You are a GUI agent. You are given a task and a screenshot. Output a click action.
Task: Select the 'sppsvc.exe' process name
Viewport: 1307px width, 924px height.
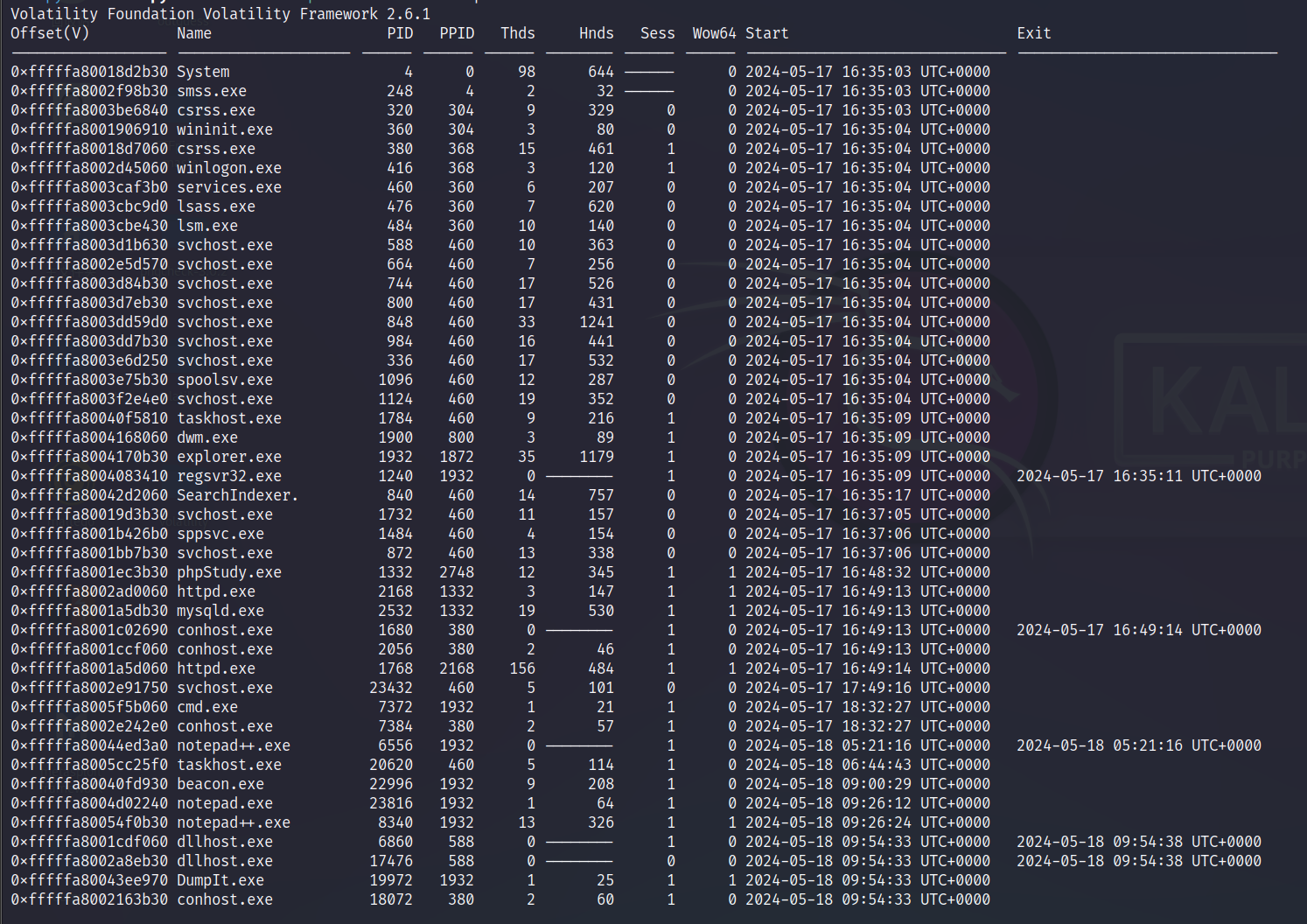pyautogui.click(x=220, y=534)
